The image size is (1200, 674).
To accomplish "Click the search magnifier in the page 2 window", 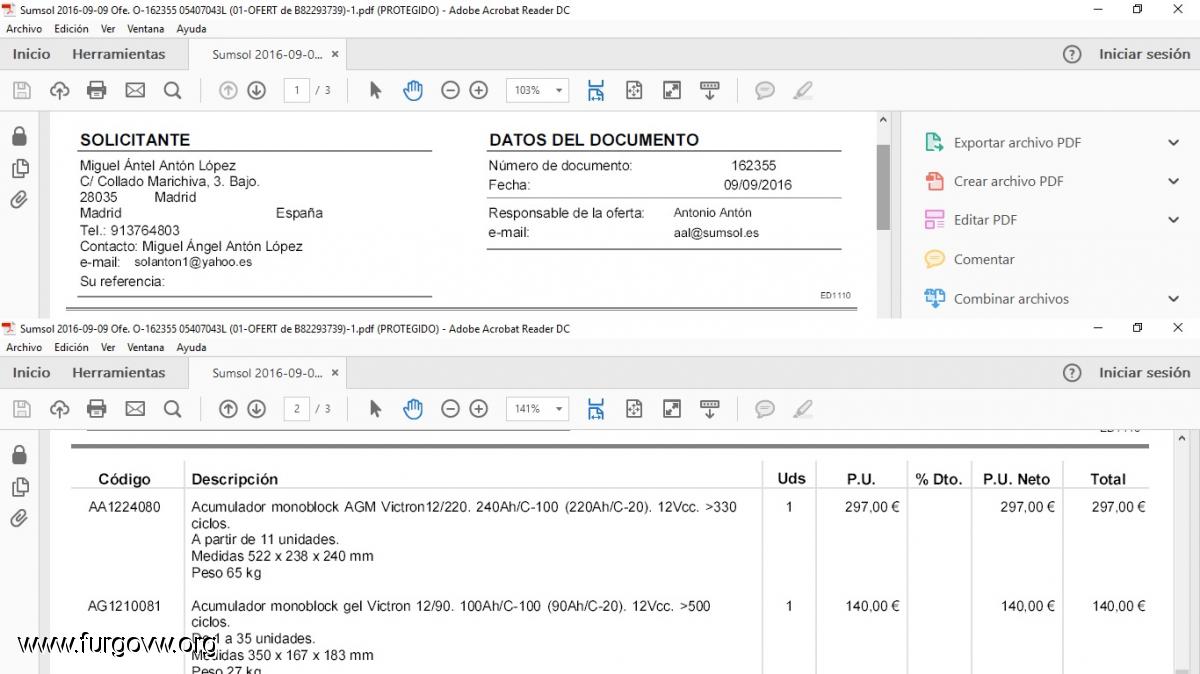I will [173, 409].
